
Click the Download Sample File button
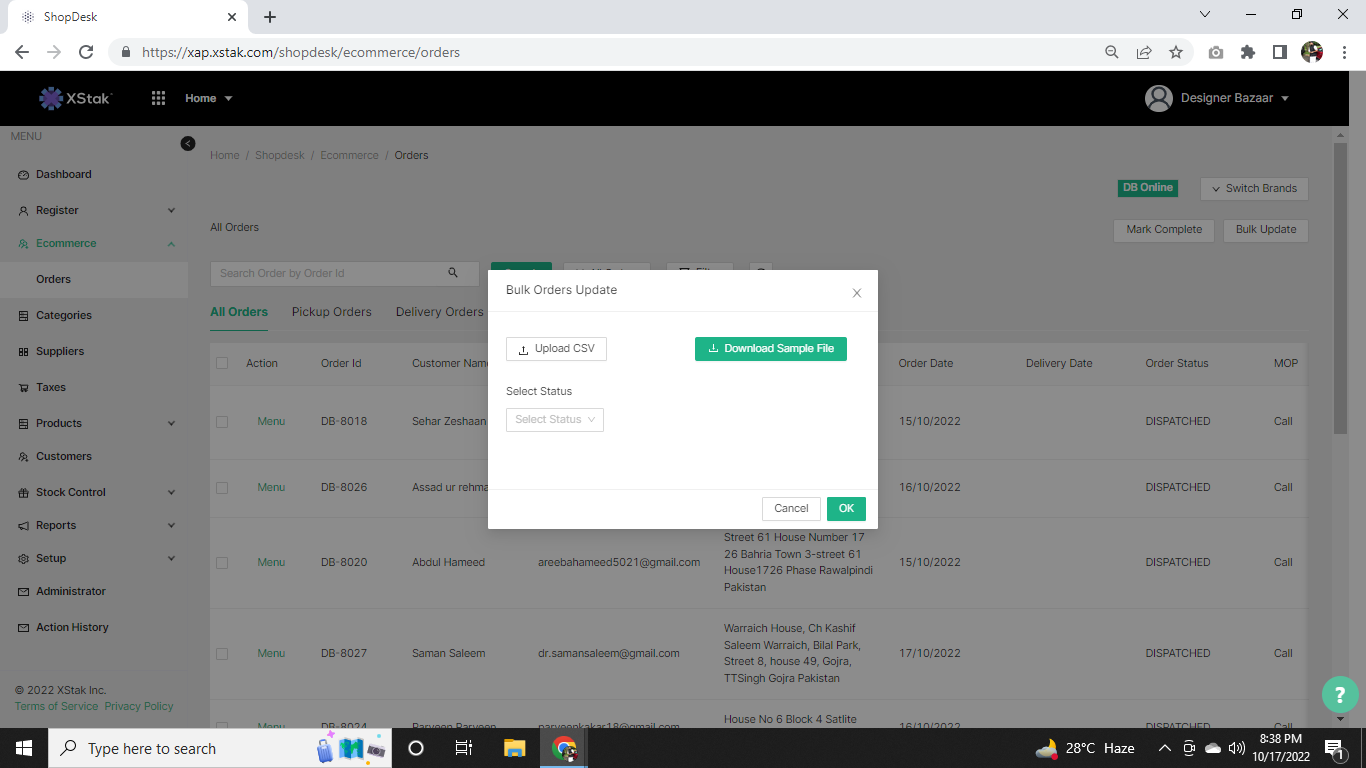(770, 349)
